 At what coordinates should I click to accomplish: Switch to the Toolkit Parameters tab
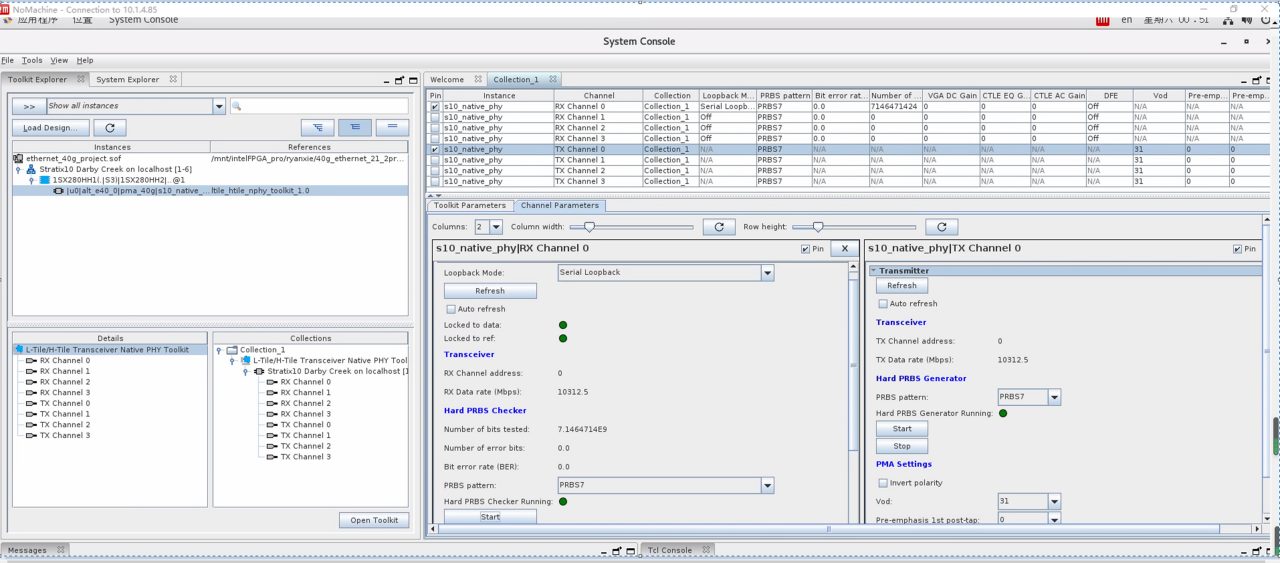[x=470, y=205]
